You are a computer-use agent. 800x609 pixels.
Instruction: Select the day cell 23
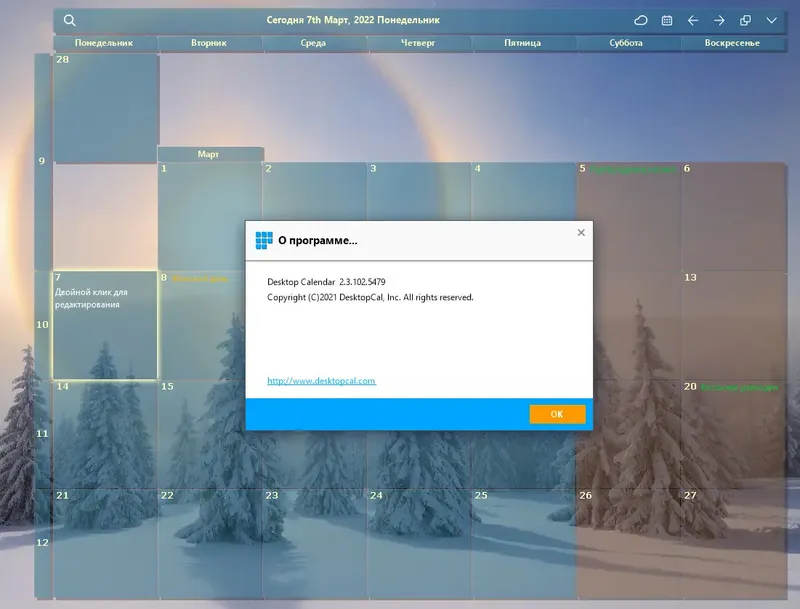tap(314, 544)
